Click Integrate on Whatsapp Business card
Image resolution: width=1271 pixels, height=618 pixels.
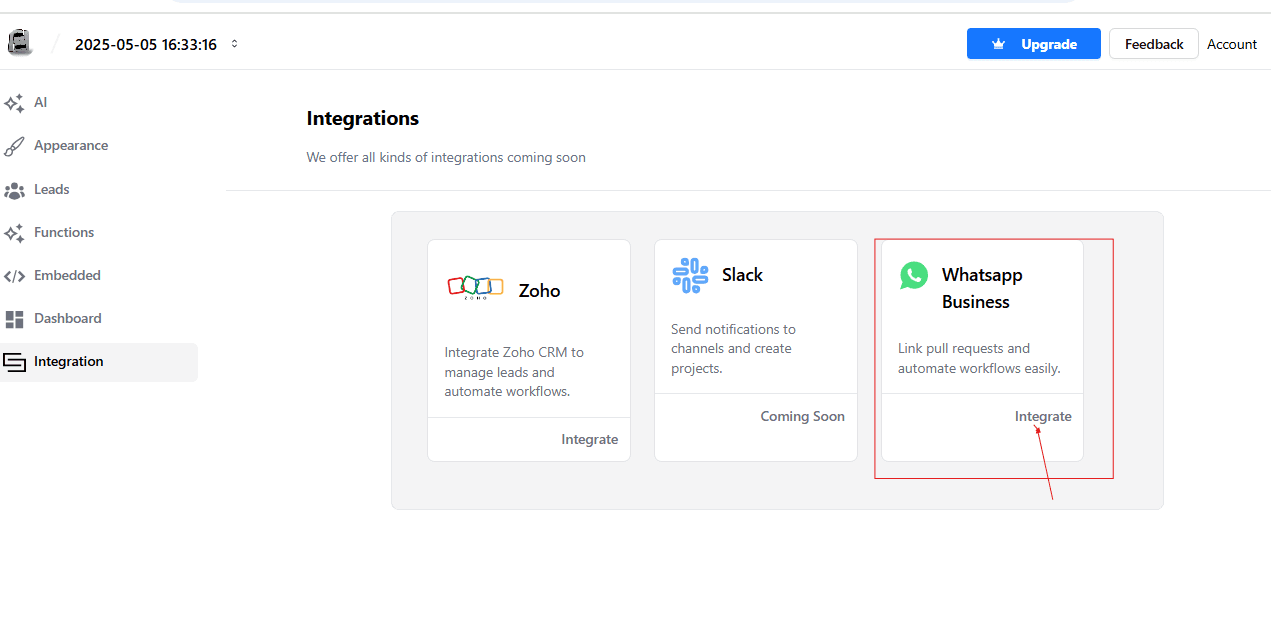pyautogui.click(x=1043, y=416)
